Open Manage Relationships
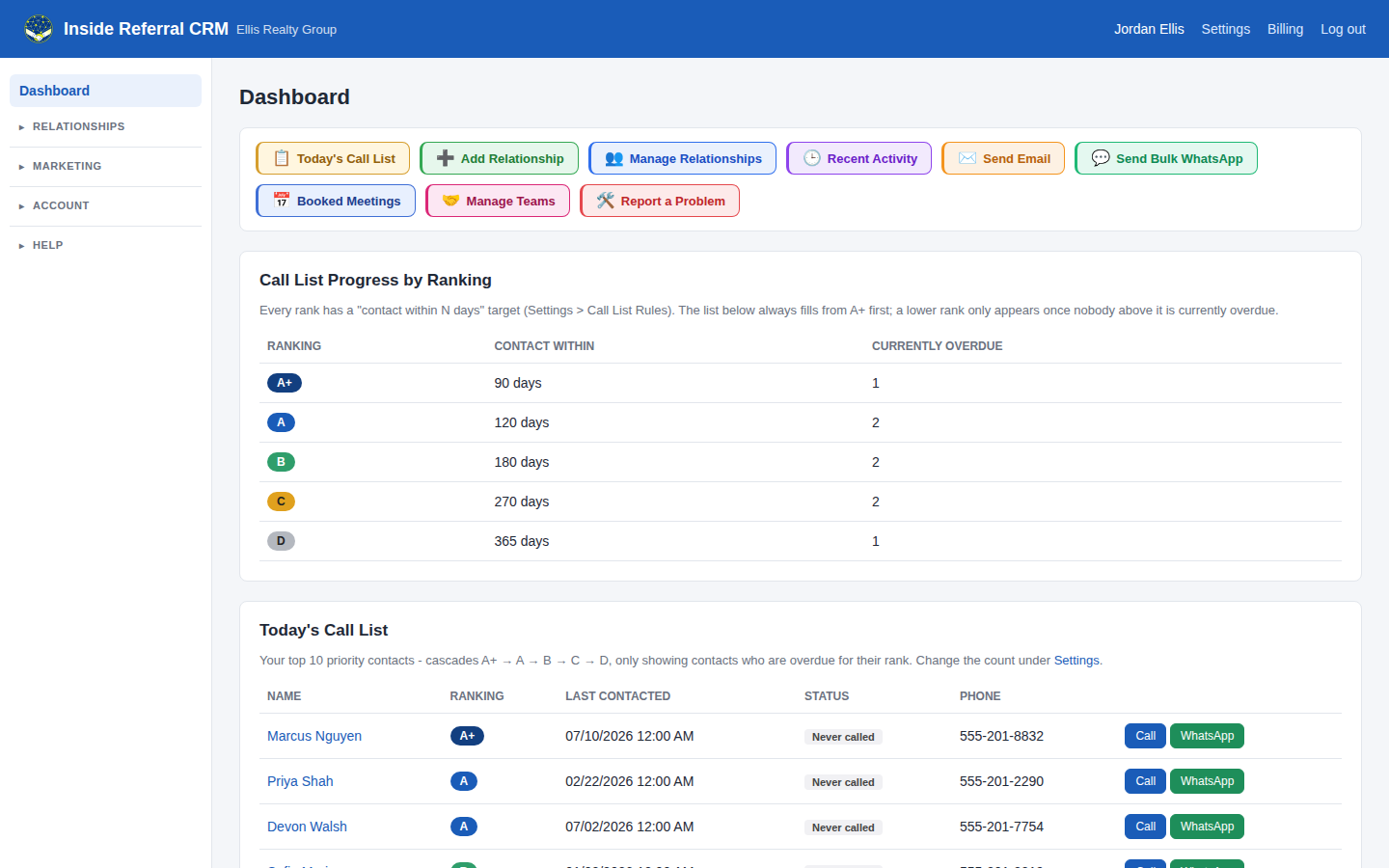 click(682, 158)
